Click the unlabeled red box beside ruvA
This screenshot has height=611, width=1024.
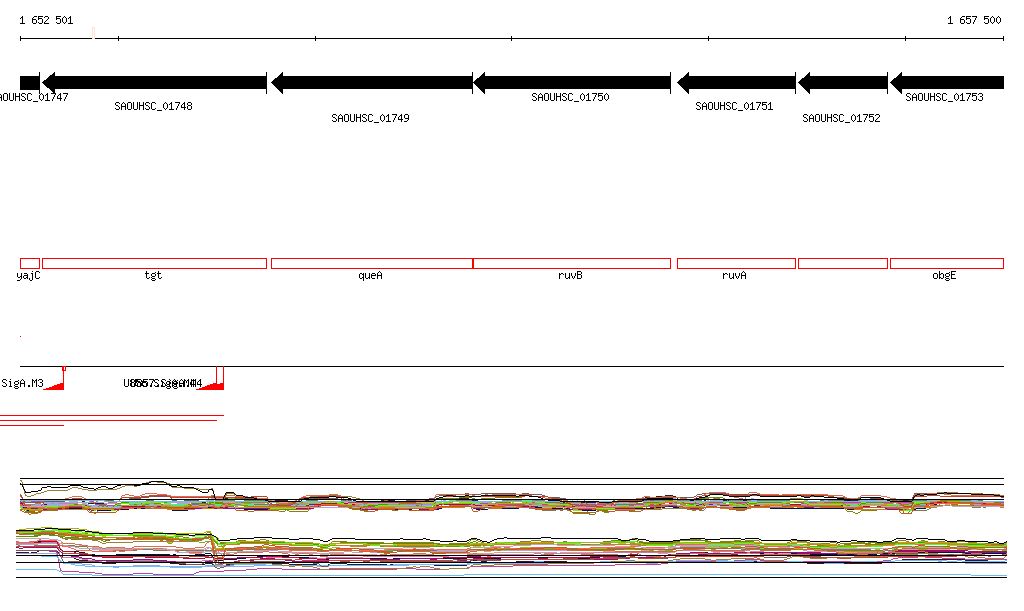pos(843,264)
